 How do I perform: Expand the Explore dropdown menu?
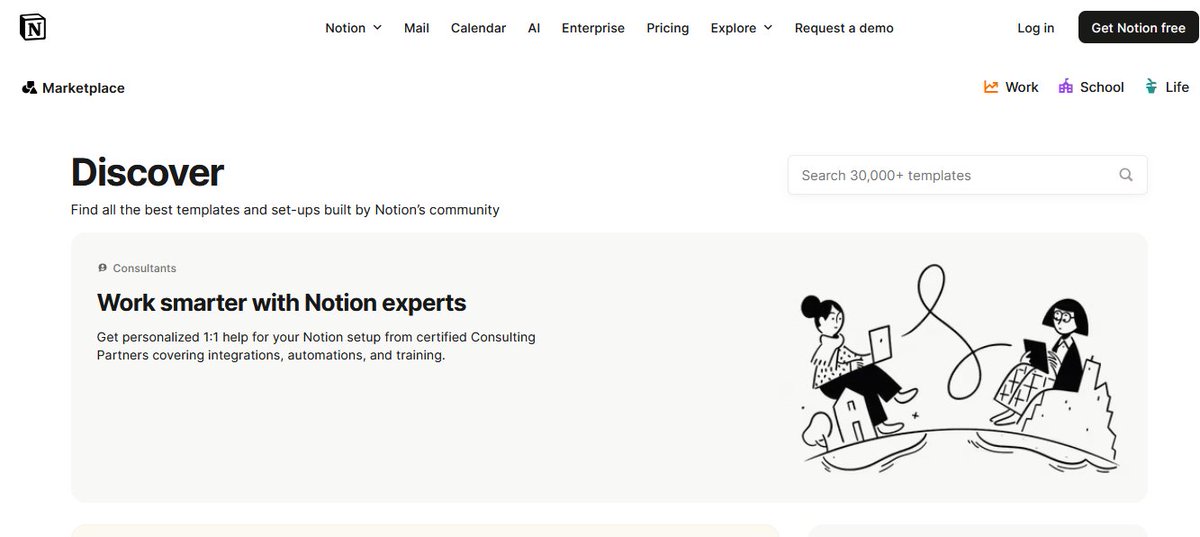742,28
